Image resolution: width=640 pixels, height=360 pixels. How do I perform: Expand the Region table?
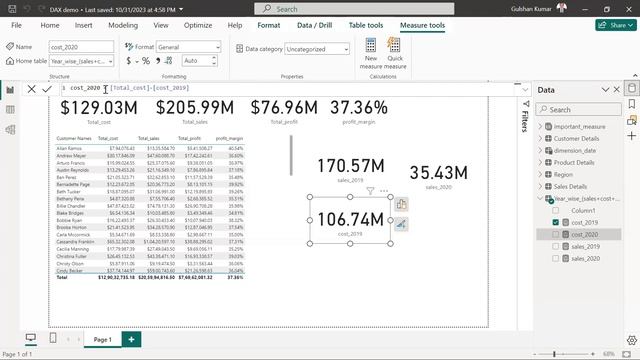(x=540, y=174)
